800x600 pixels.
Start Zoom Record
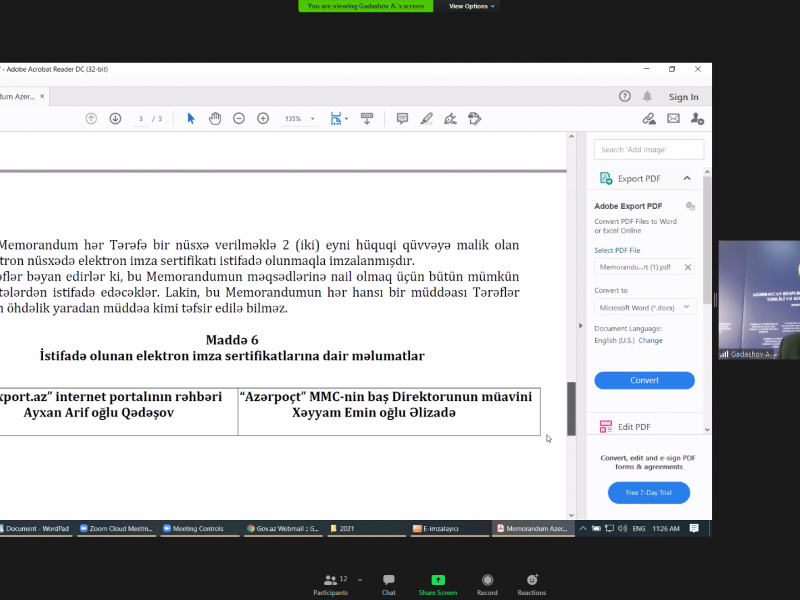pyautogui.click(x=487, y=585)
